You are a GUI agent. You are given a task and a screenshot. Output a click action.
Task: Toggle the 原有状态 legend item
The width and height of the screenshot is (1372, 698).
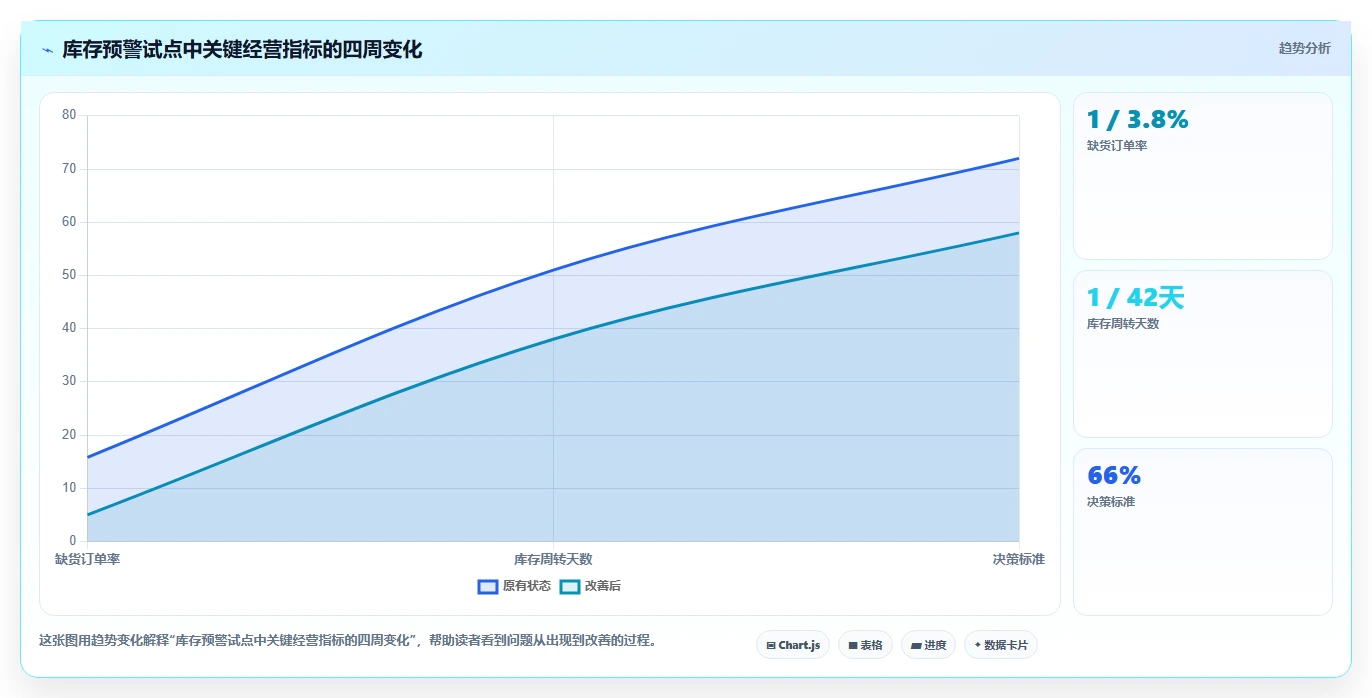(x=514, y=586)
